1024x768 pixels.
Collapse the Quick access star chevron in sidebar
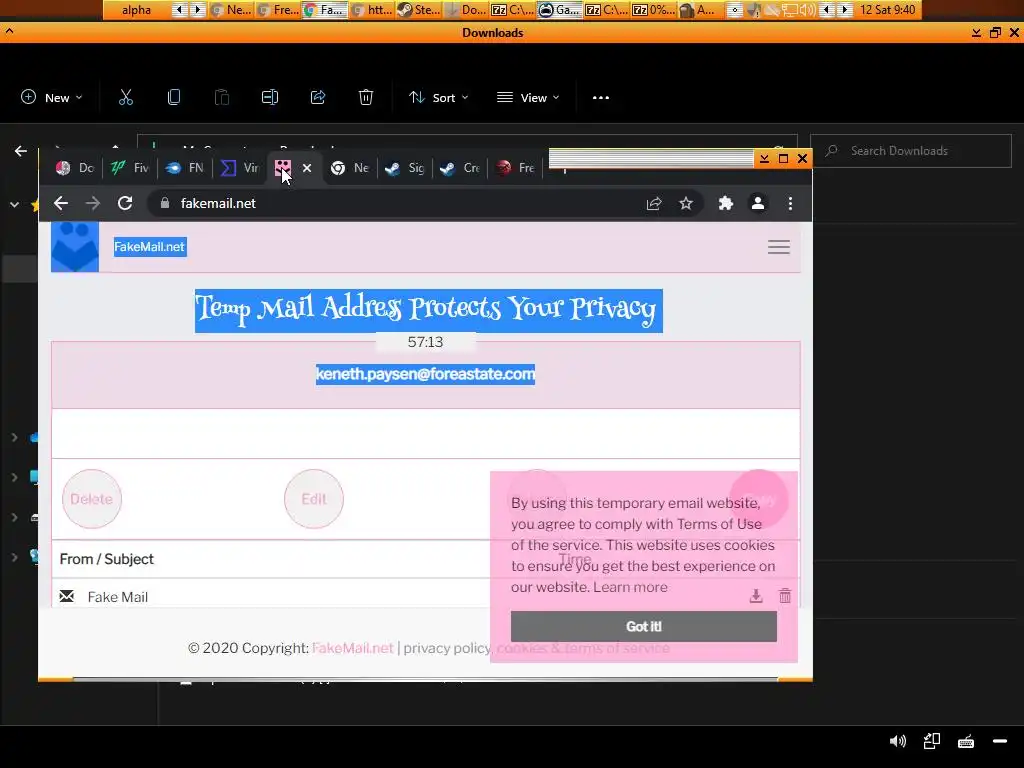[14, 204]
